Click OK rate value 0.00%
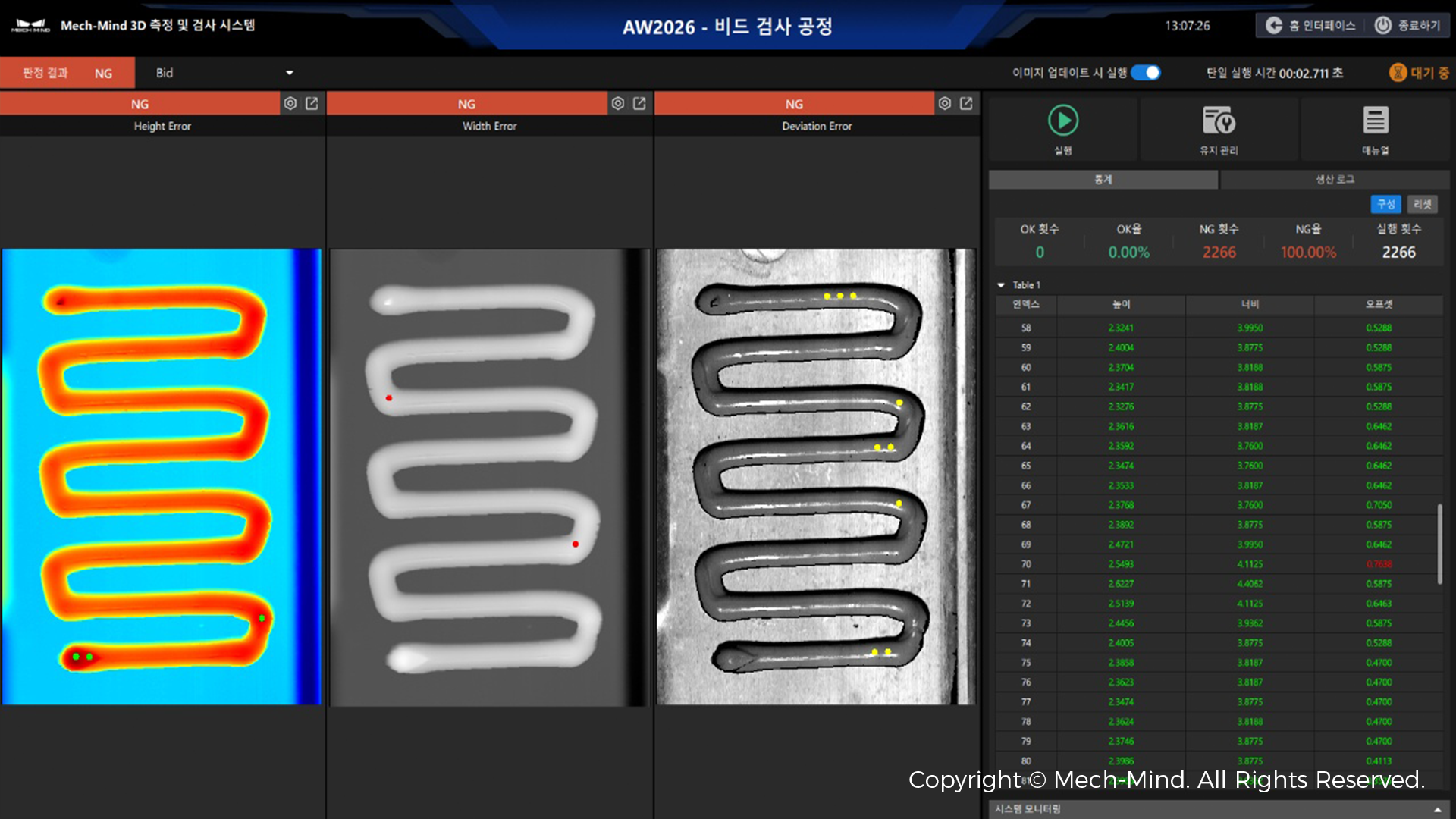 coord(1128,253)
